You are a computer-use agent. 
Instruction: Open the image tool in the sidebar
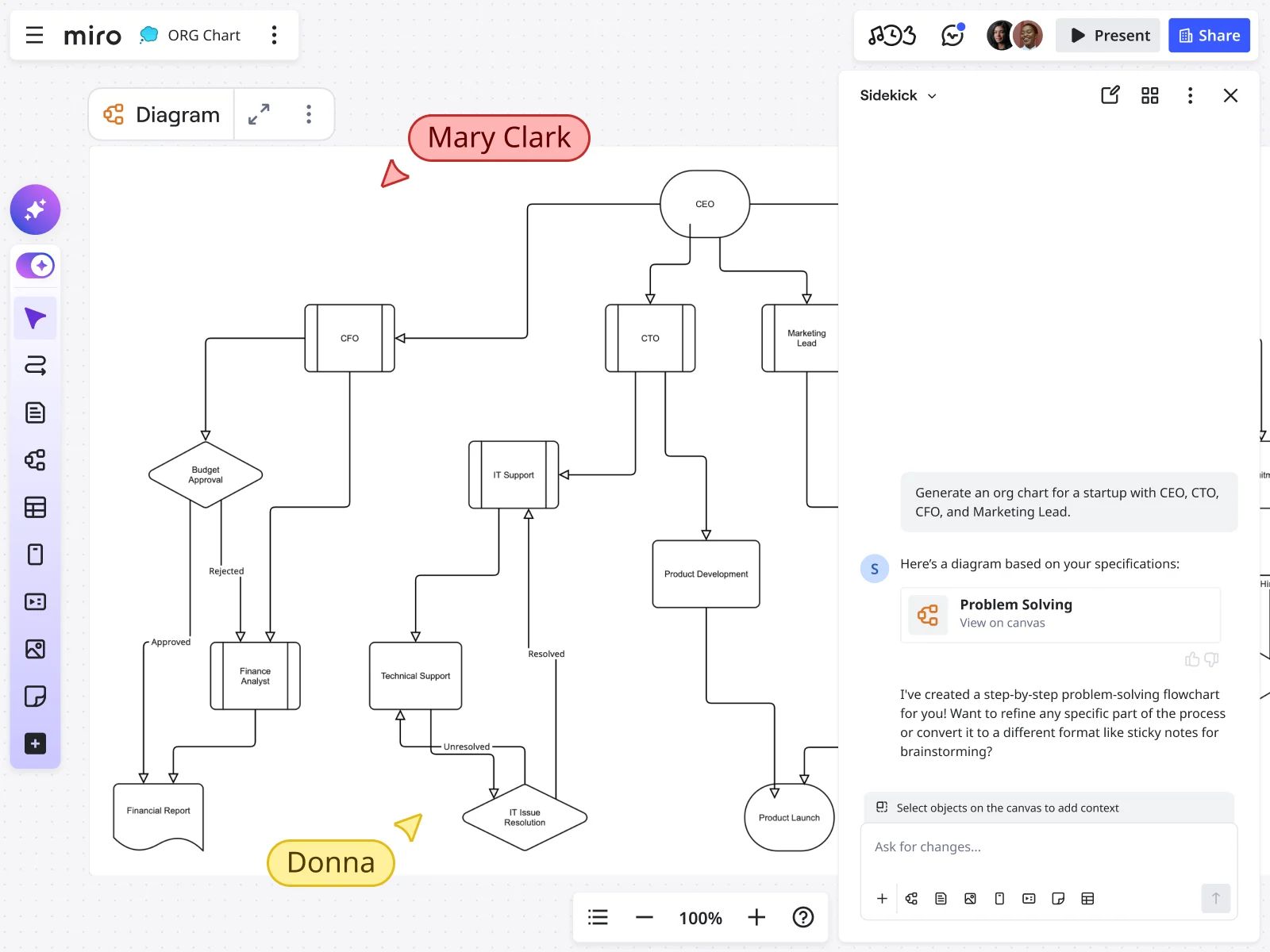click(35, 650)
